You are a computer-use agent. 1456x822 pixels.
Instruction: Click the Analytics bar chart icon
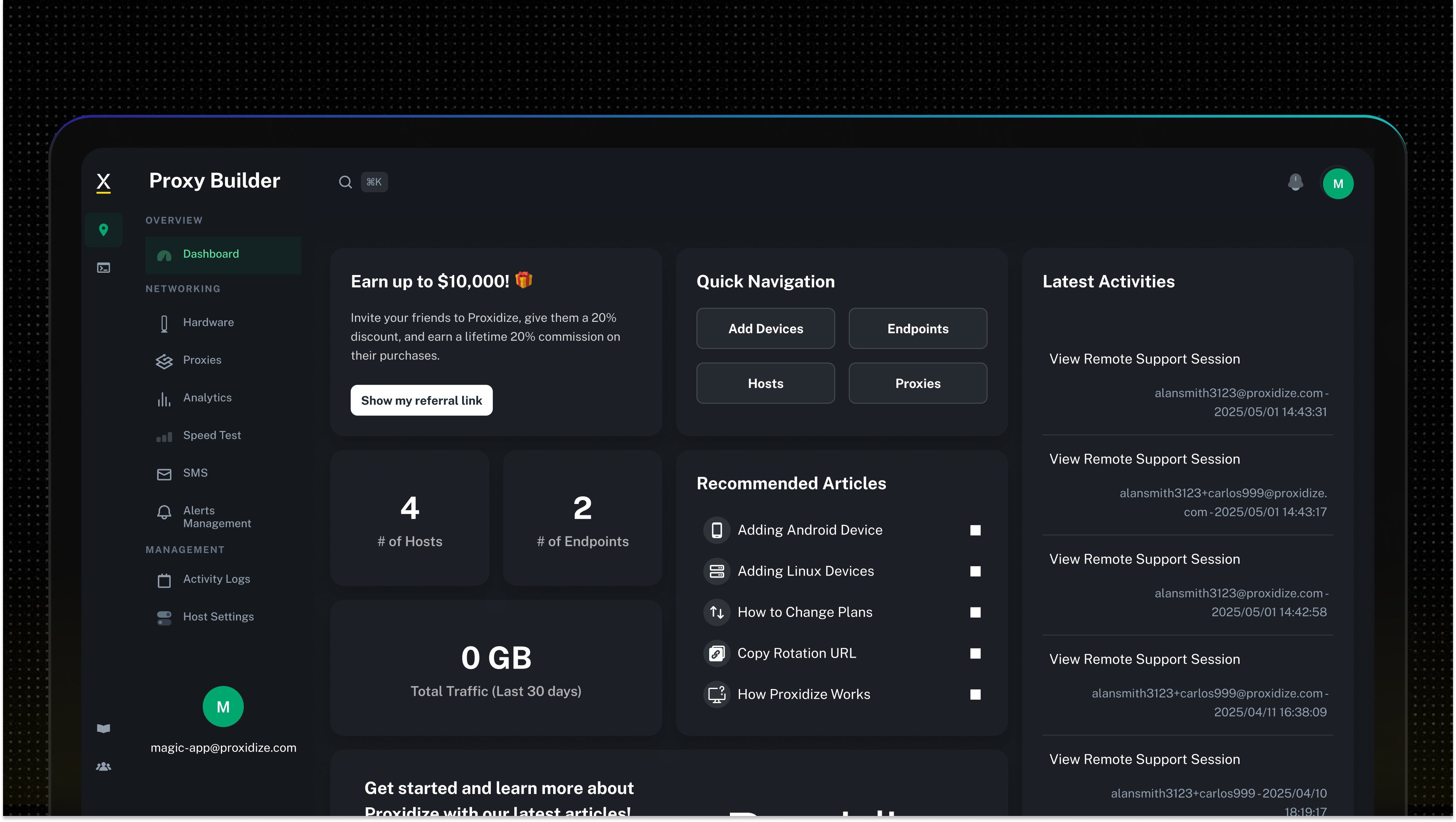pyautogui.click(x=164, y=399)
